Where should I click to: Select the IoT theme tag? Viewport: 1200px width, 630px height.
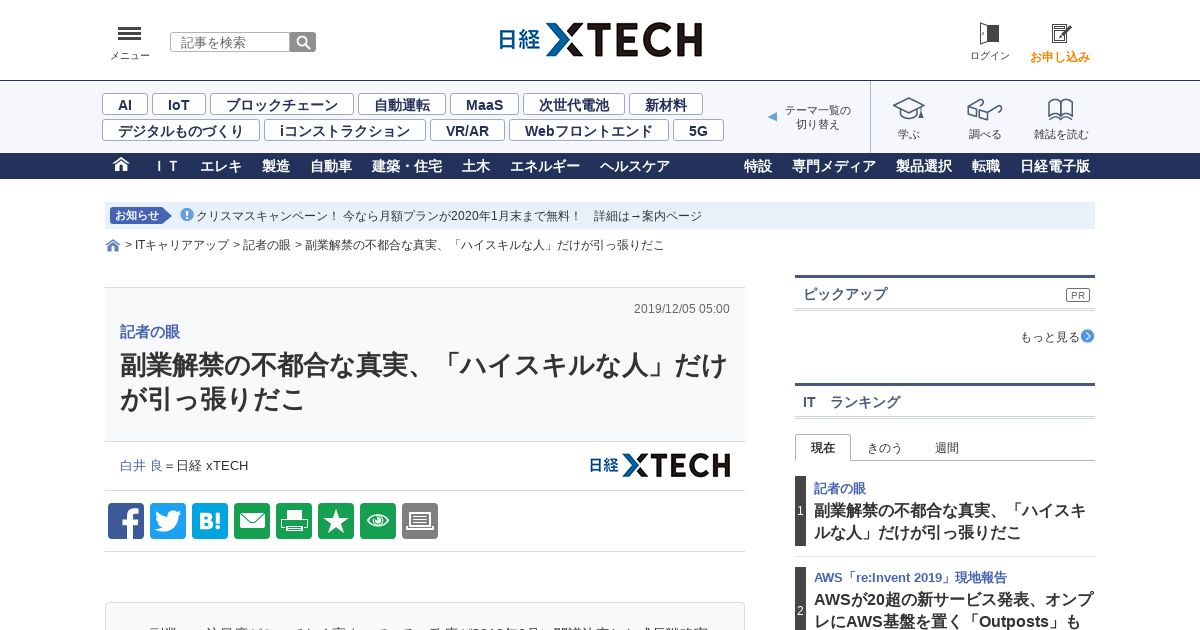click(x=179, y=104)
